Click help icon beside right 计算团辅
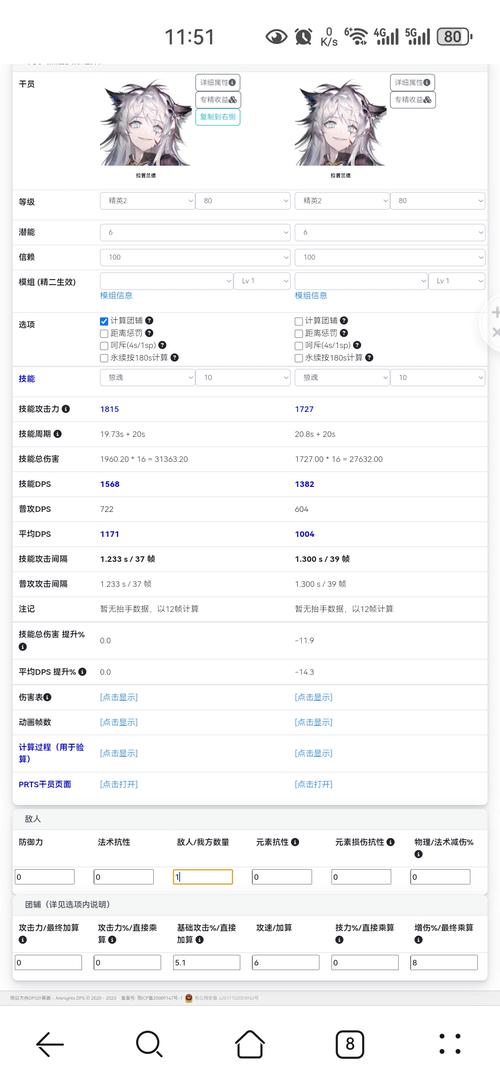Viewport: 500px width, 1083px height. pyautogui.click(x=344, y=320)
